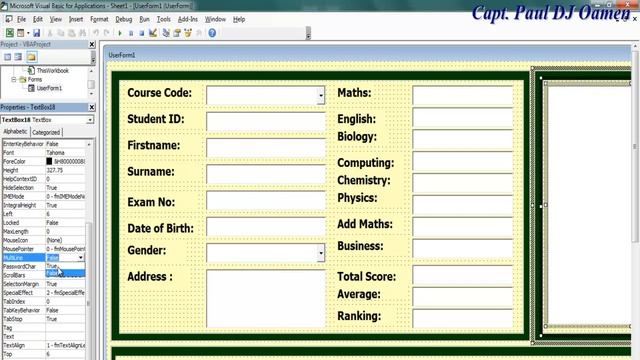Click the View Object icon in Project panel
Screen dimensions: 640x360
click(x=18, y=57)
